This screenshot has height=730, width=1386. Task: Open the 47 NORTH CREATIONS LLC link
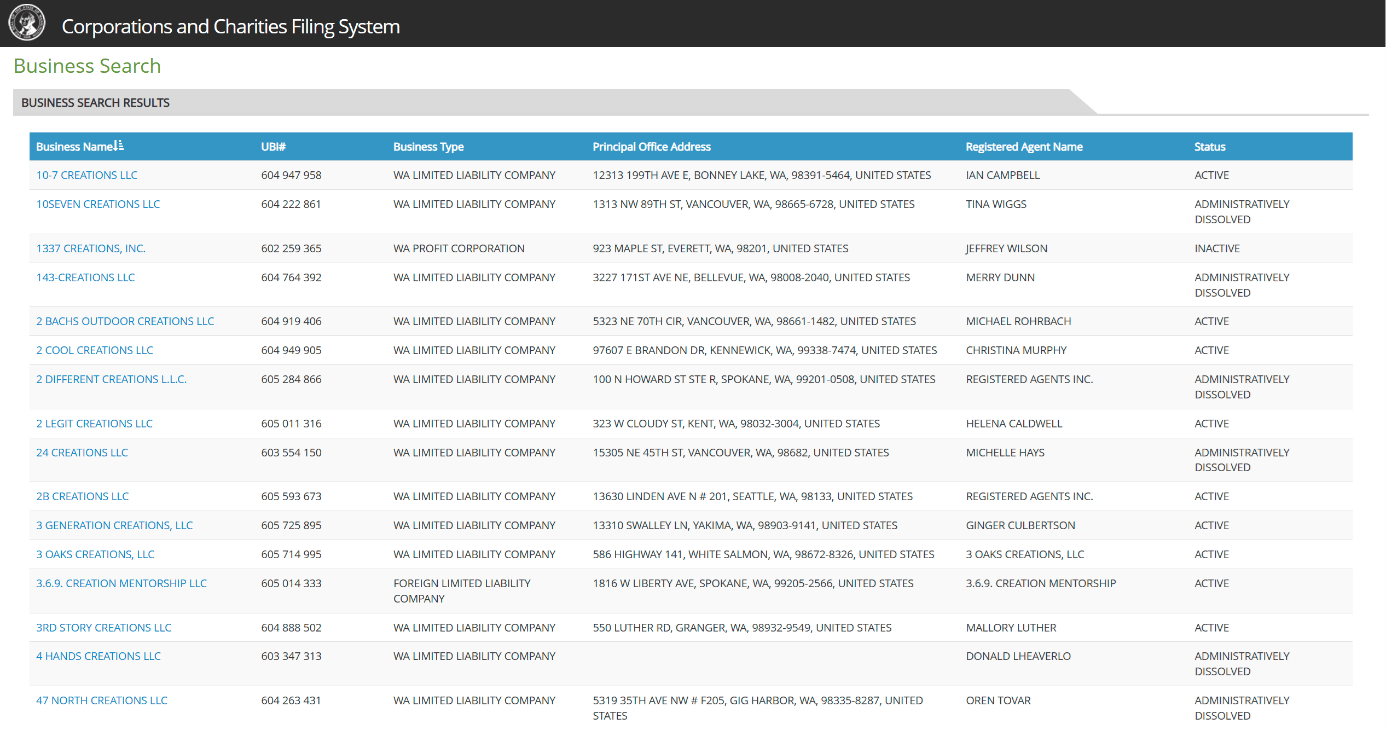point(102,700)
